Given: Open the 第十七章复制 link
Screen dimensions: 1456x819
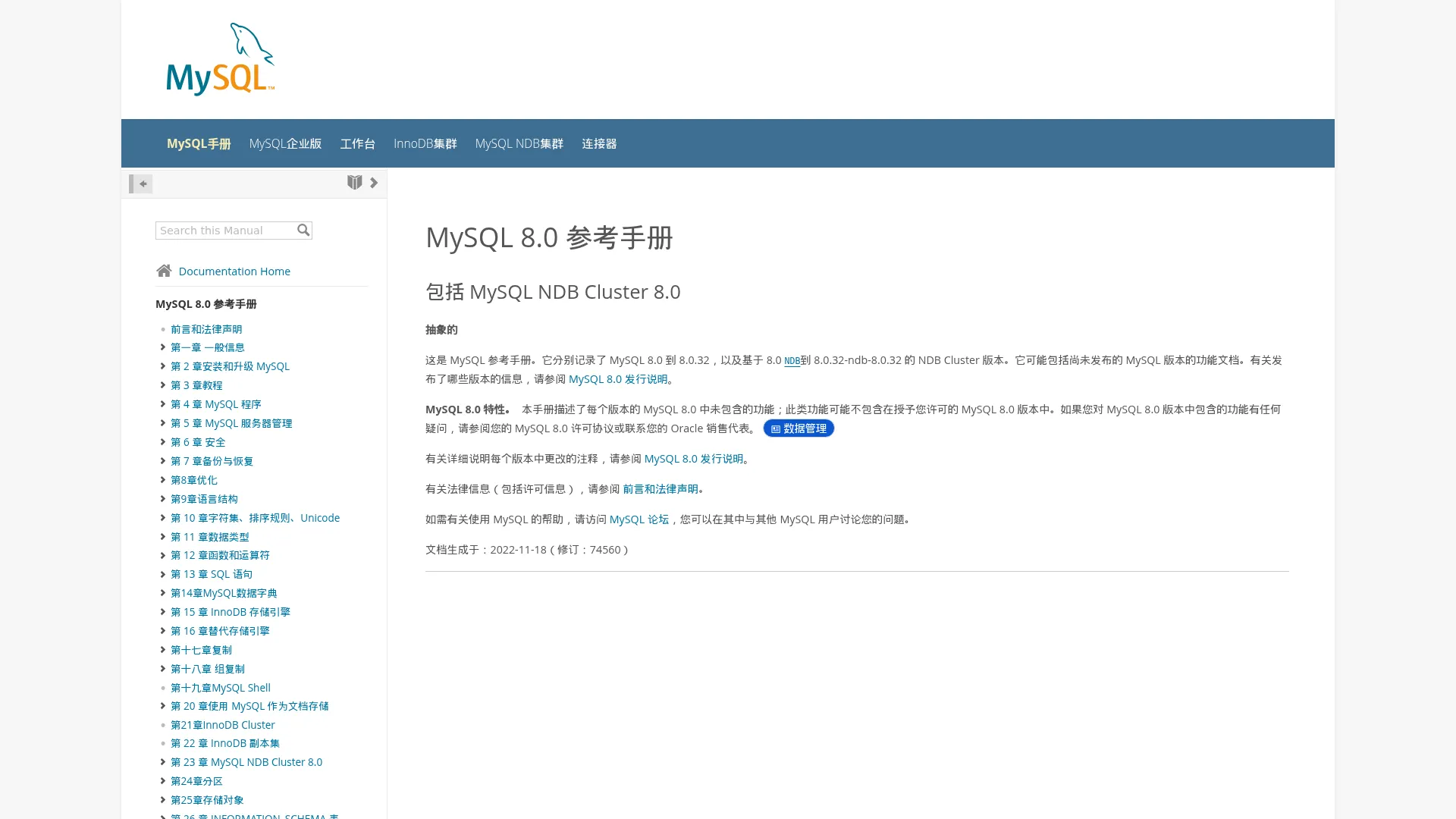Looking at the screenshot, I should pyautogui.click(x=201, y=650).
